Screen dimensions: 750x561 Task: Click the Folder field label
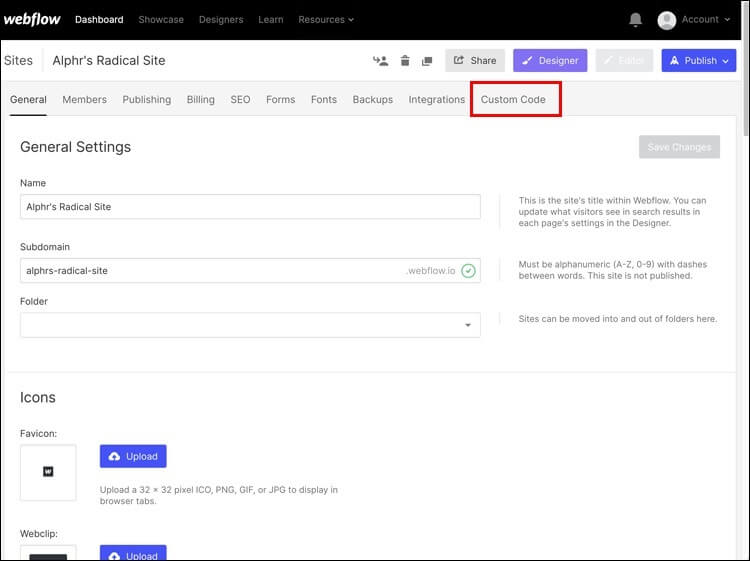(x=34, y=301)
